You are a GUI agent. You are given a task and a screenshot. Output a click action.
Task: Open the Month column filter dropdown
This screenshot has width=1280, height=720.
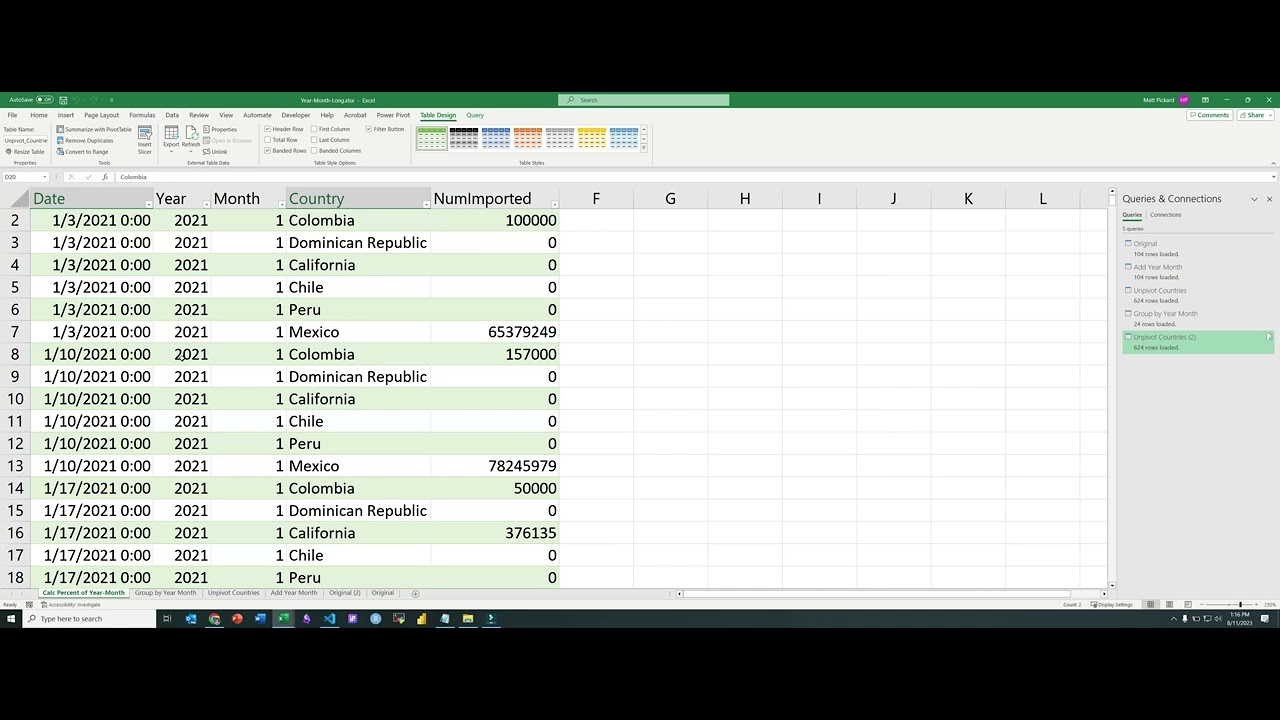(x=280, y=204)
